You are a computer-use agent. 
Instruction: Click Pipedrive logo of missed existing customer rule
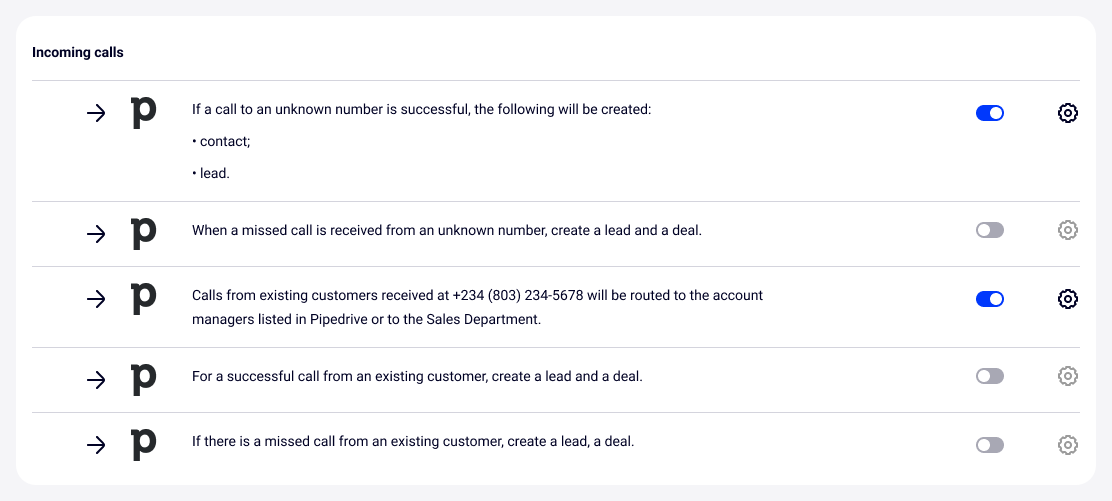[144, 444]
